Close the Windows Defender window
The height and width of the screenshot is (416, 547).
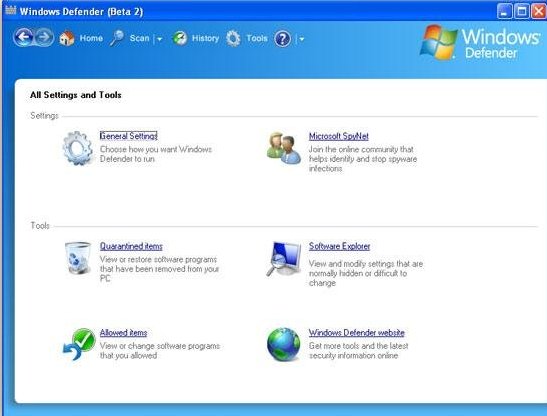pos(539,12)
